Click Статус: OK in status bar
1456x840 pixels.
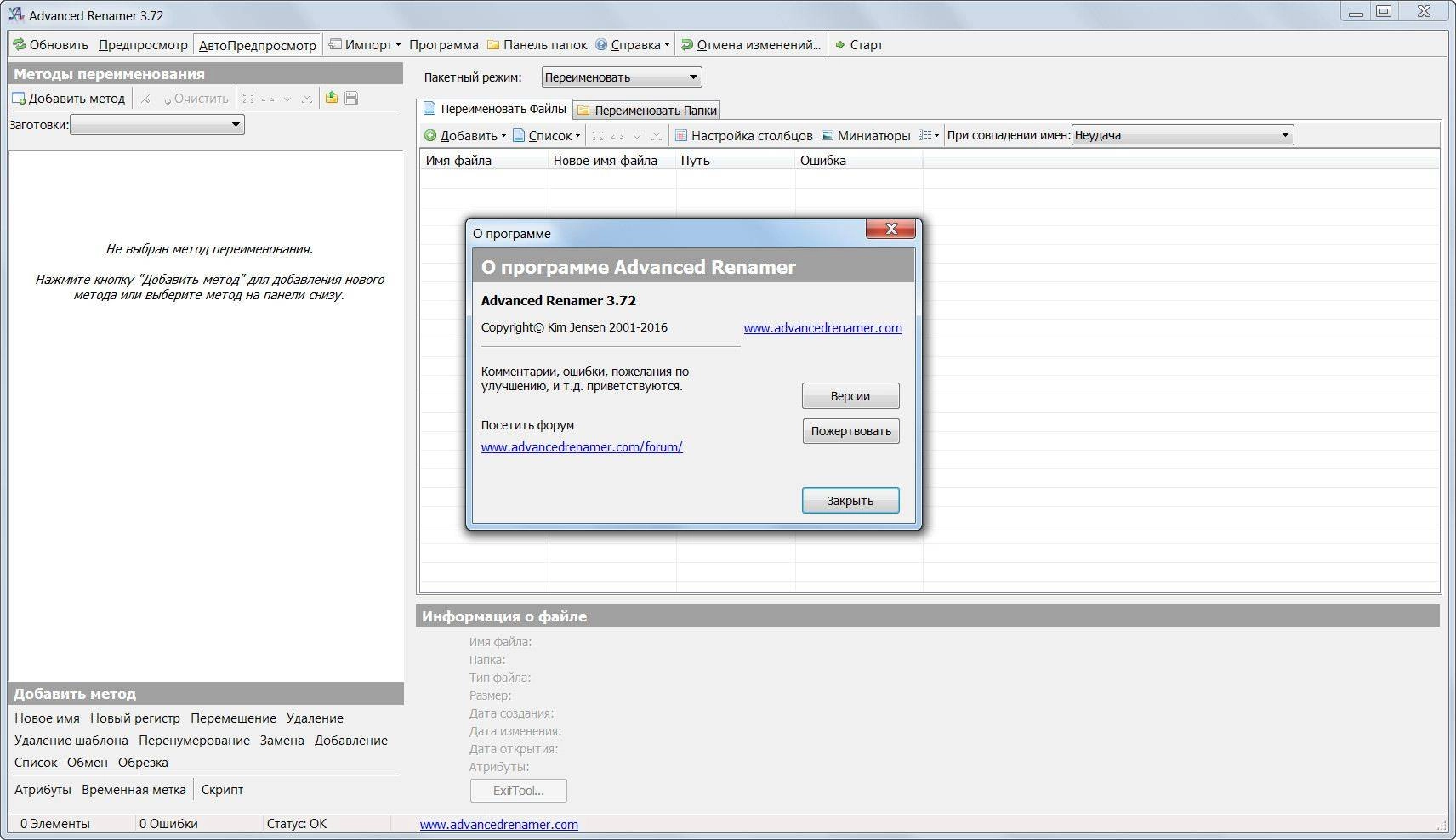tap(296, 824)
